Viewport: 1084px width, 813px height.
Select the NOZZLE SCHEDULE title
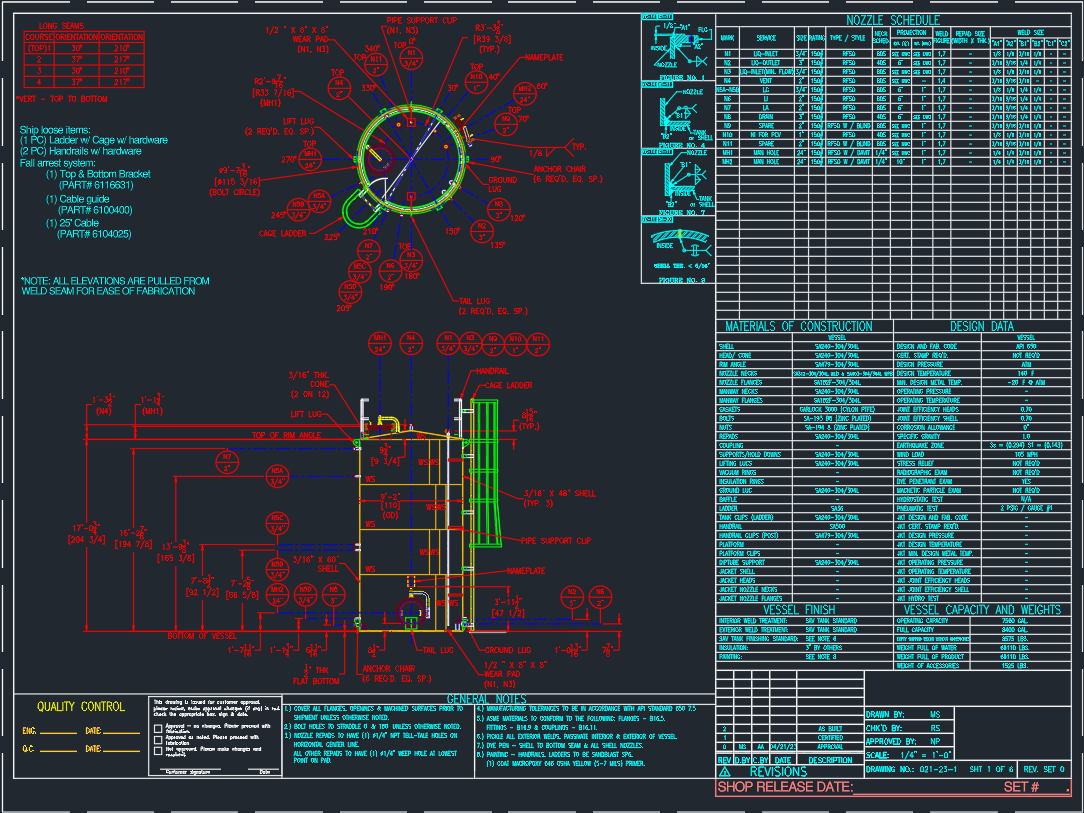point(893,20)
